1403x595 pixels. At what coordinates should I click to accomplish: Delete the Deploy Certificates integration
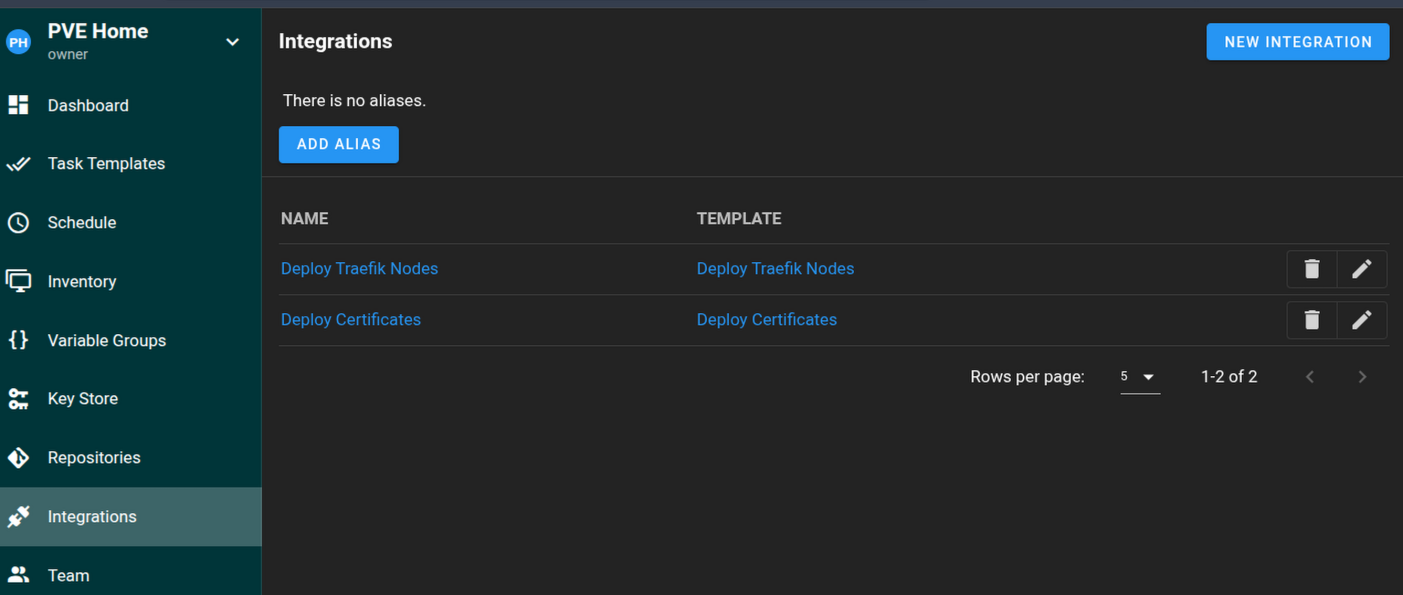[x=1311, y=320]
